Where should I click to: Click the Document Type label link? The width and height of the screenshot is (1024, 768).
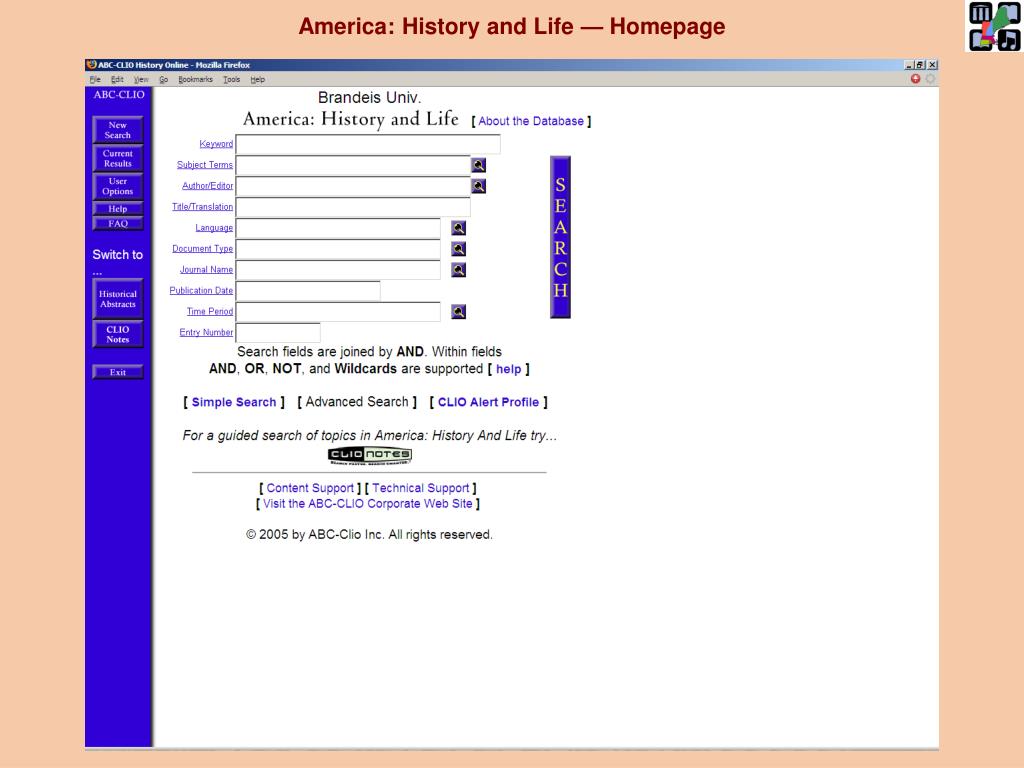[202, 249]
